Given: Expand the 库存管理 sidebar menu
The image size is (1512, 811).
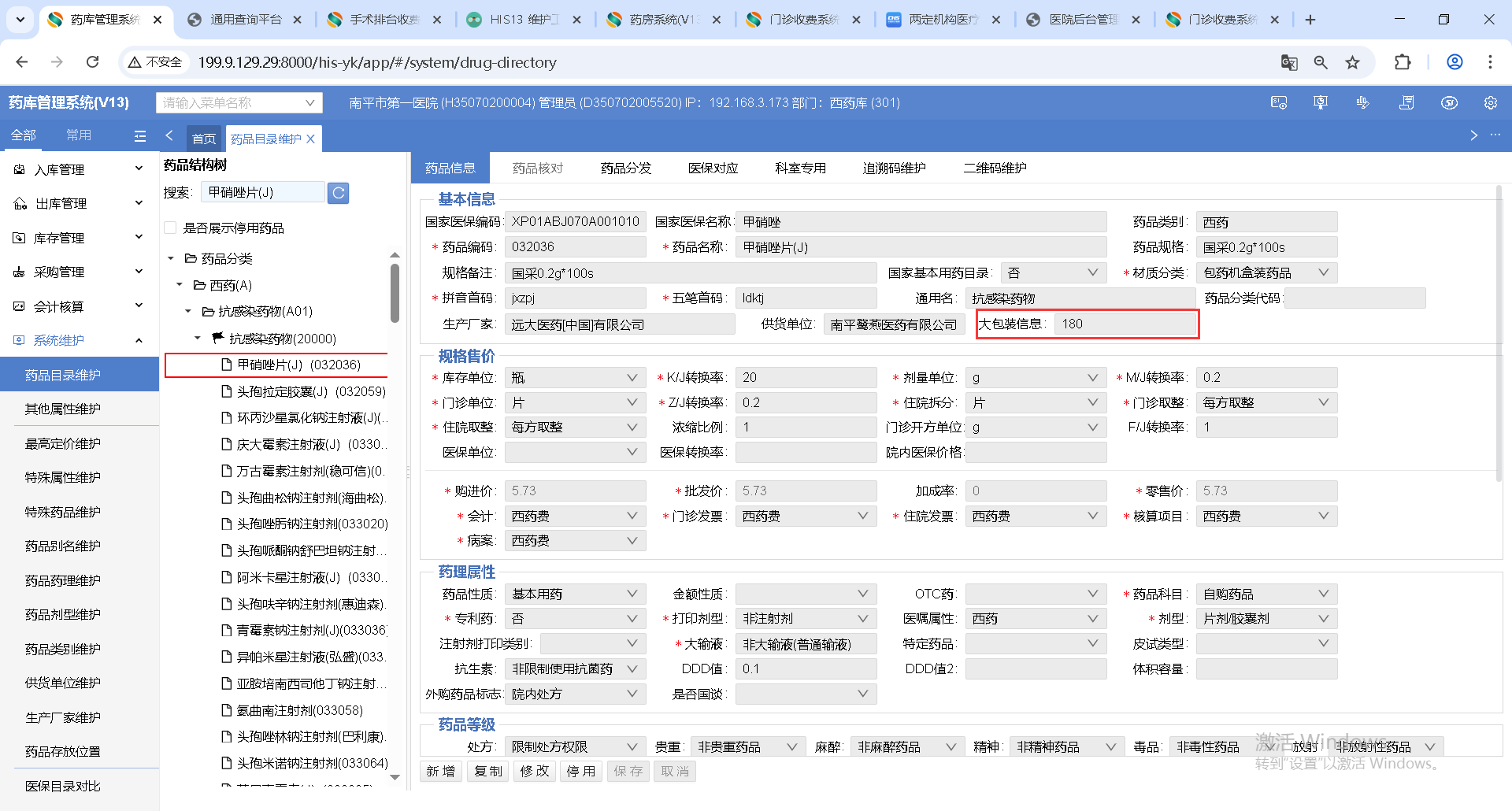Looking at the screenshot, I should coord(139,237).
